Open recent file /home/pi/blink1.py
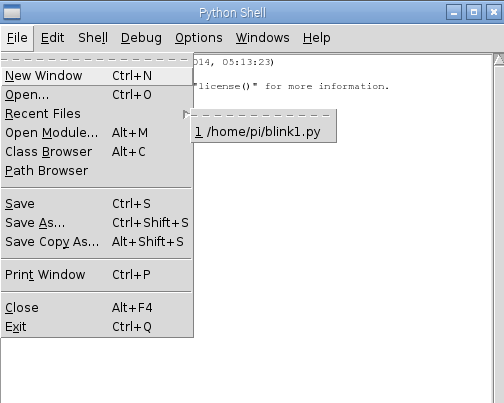The width and height of the screenshot is (504, 403). pos(263,132)
